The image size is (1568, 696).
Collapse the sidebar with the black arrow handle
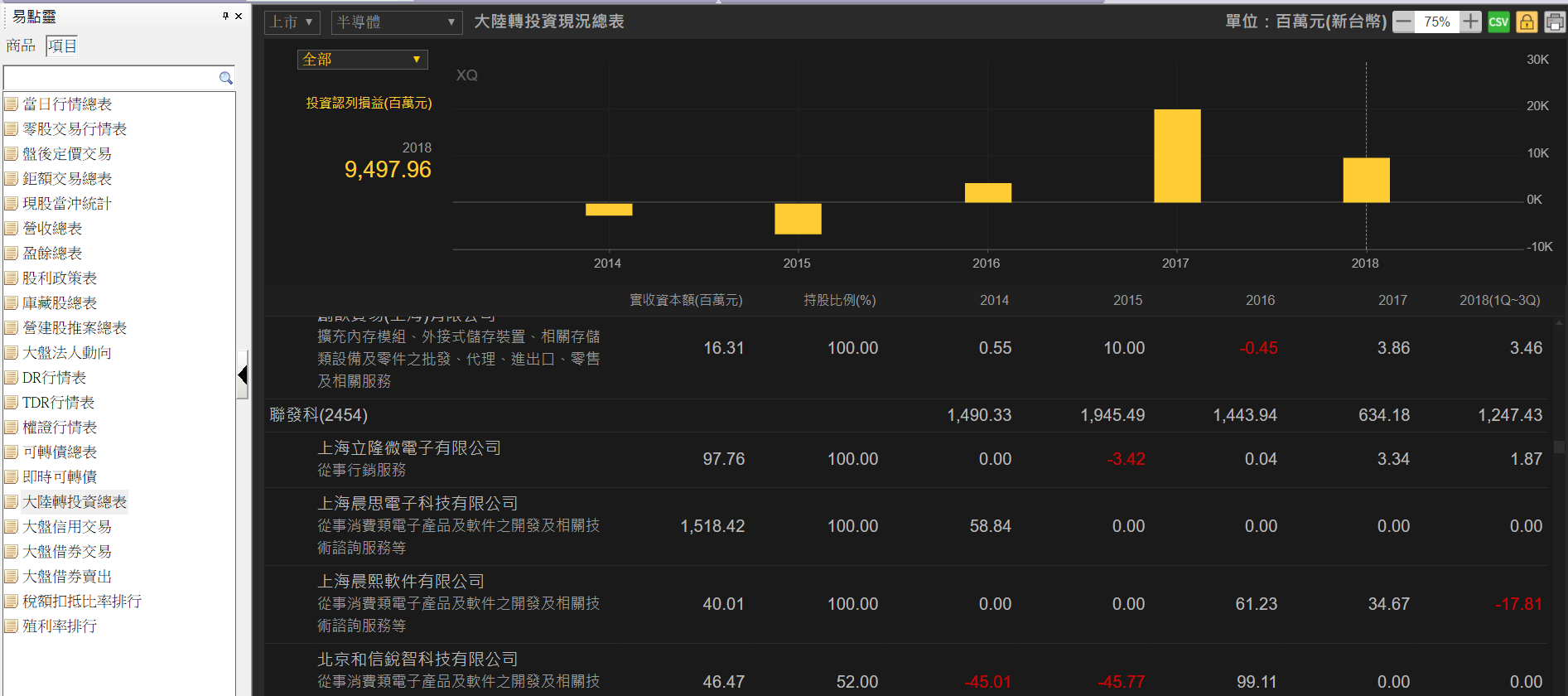242,375
